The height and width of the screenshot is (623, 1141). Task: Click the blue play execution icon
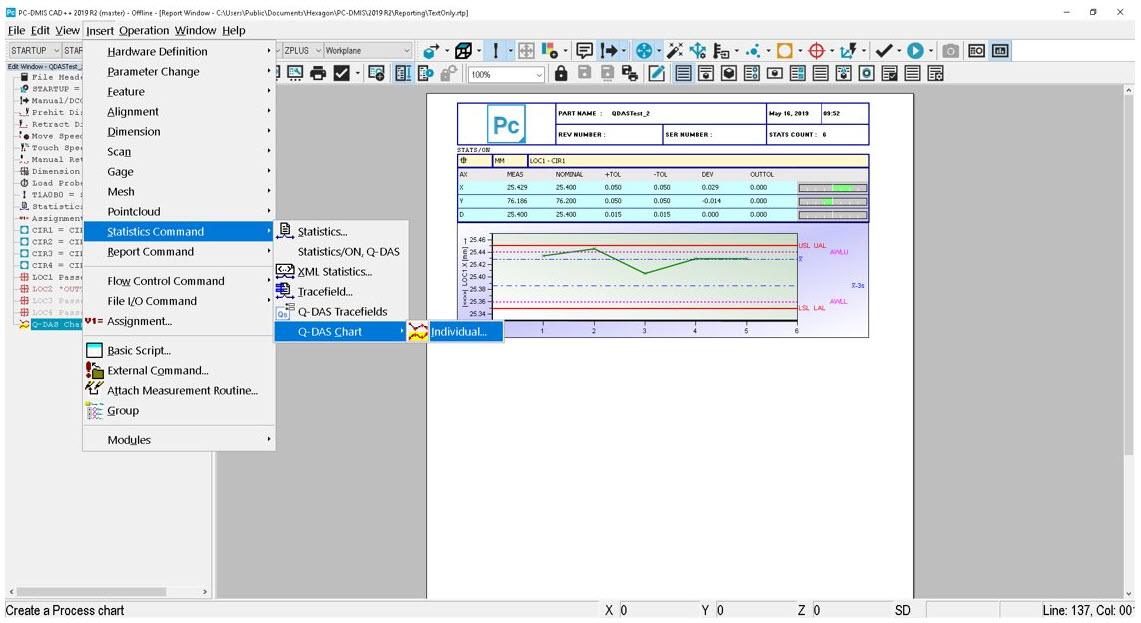[x=916, y=50]
